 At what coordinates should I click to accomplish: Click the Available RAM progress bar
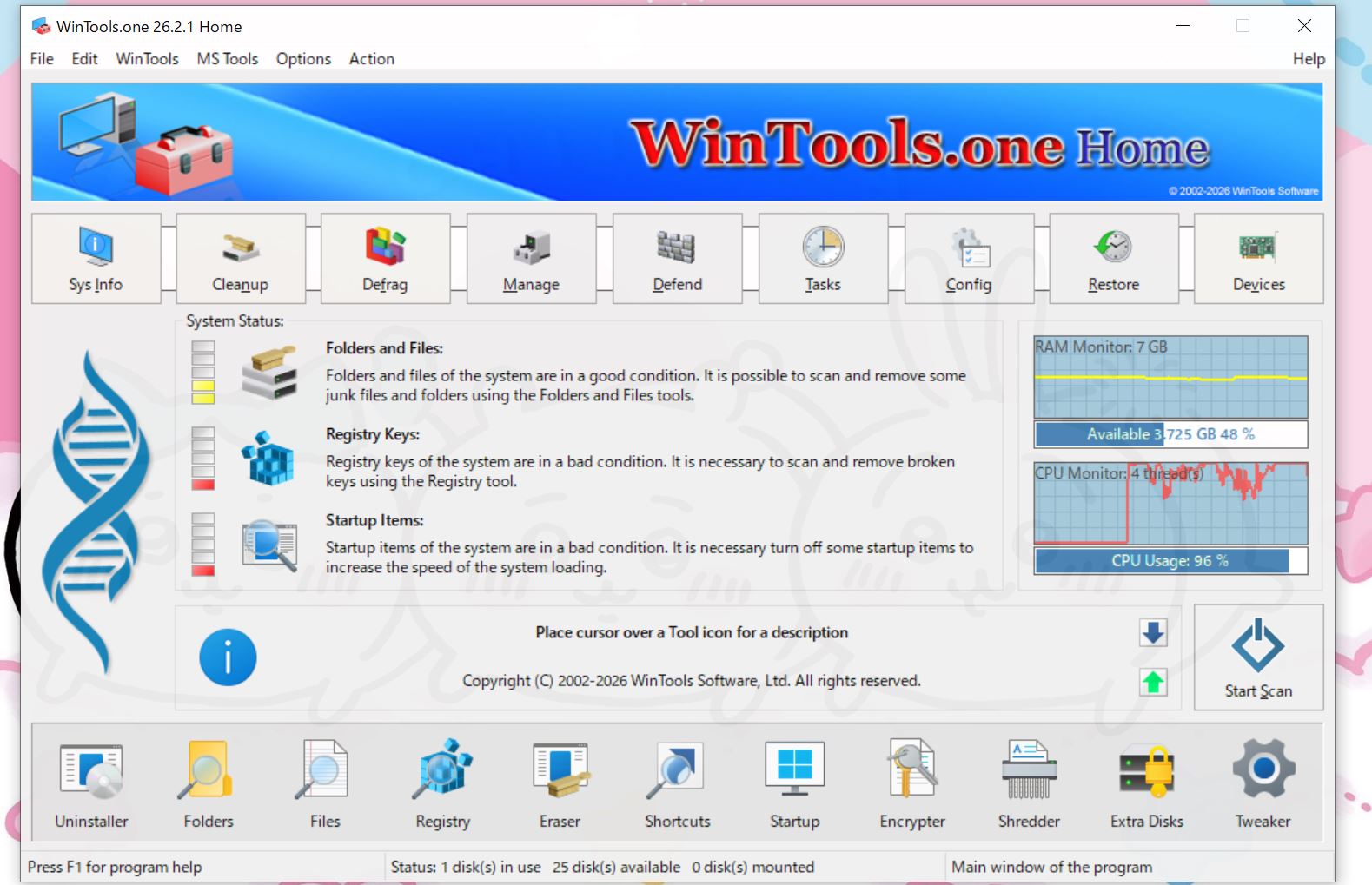(1170, 434)
